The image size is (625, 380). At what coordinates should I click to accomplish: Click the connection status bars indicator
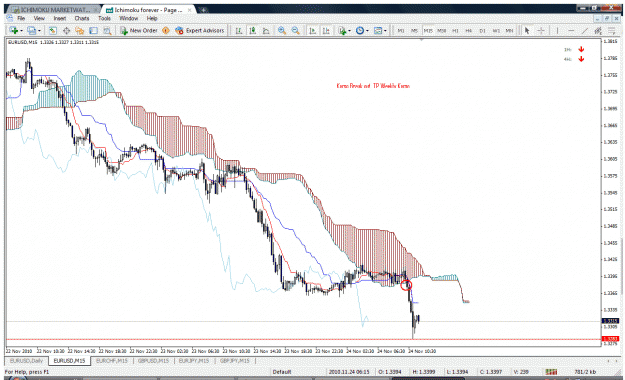[551, 372]
